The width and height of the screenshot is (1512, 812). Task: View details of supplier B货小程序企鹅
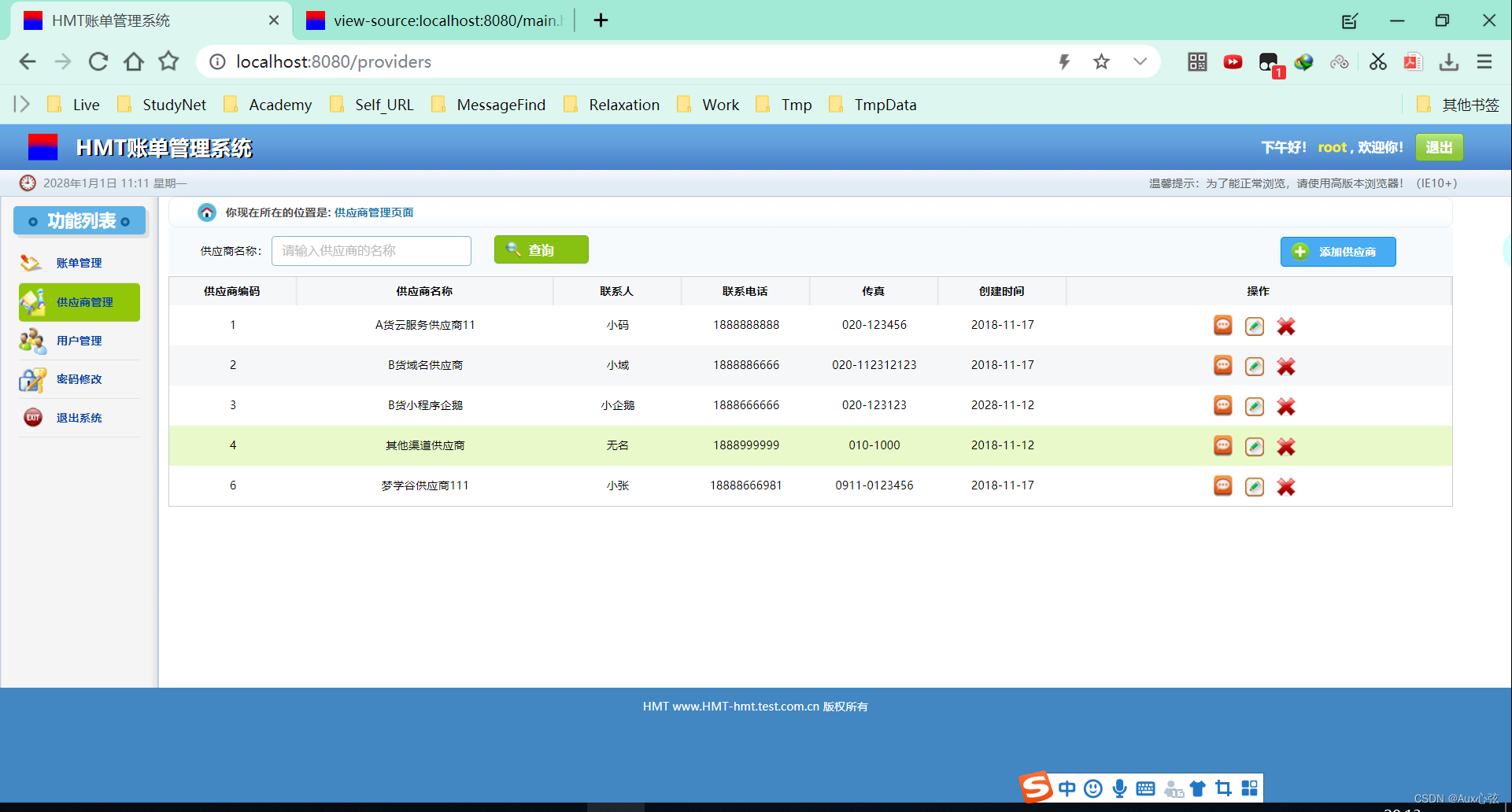tap(1222, 405)
